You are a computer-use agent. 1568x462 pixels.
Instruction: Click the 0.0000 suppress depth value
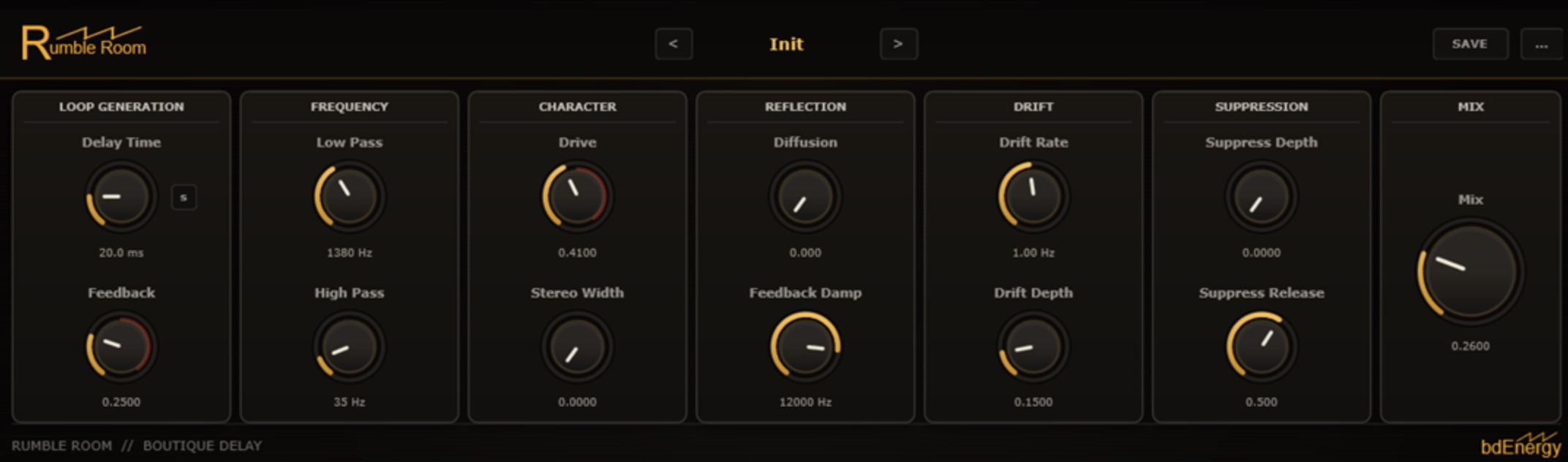pos(1262,253)
